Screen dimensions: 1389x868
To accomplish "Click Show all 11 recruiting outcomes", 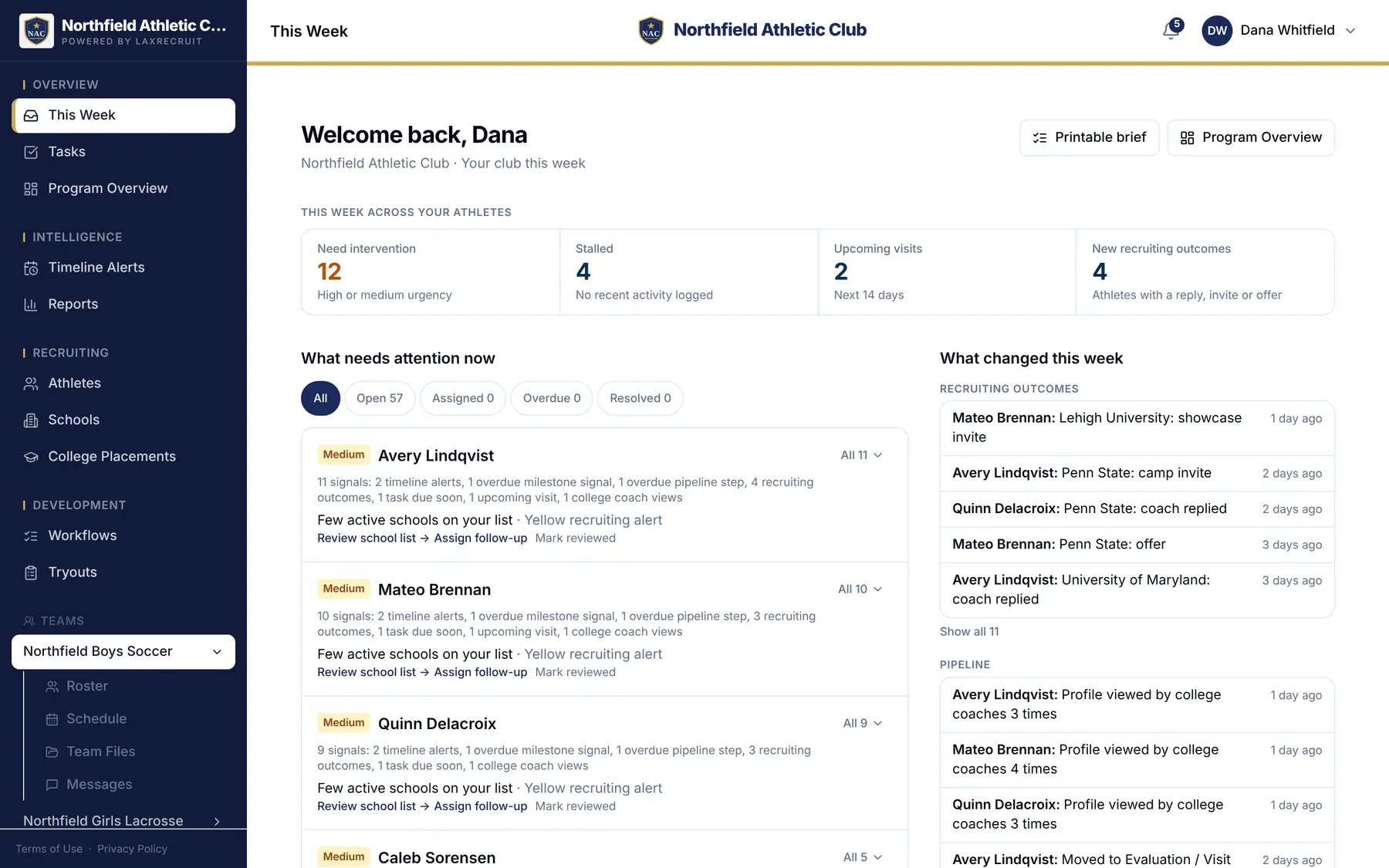I will click(969, 632).
